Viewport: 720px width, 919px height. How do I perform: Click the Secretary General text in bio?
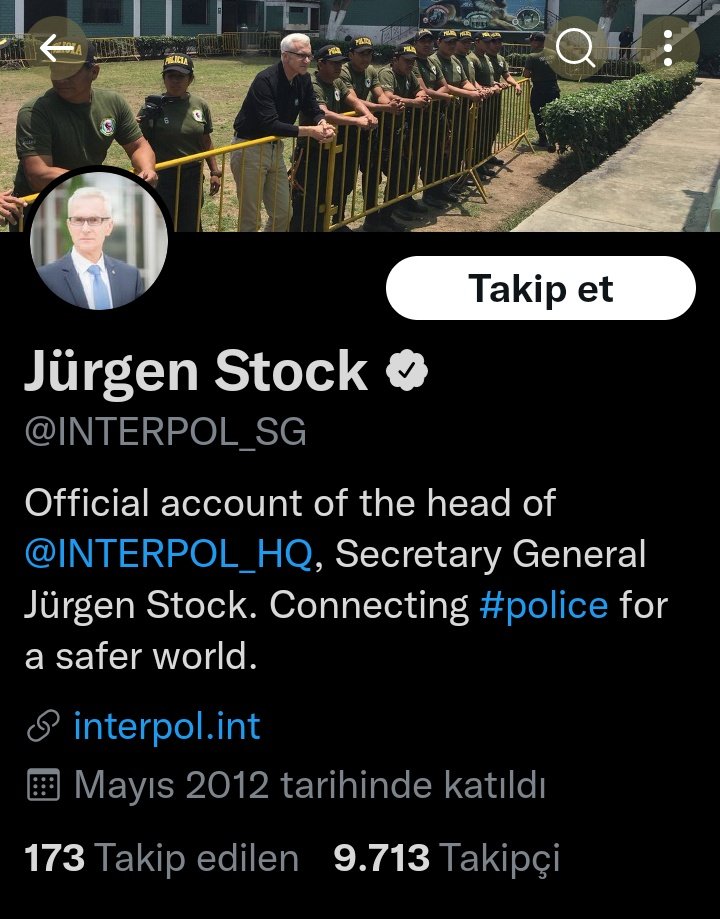coord(490,554)
